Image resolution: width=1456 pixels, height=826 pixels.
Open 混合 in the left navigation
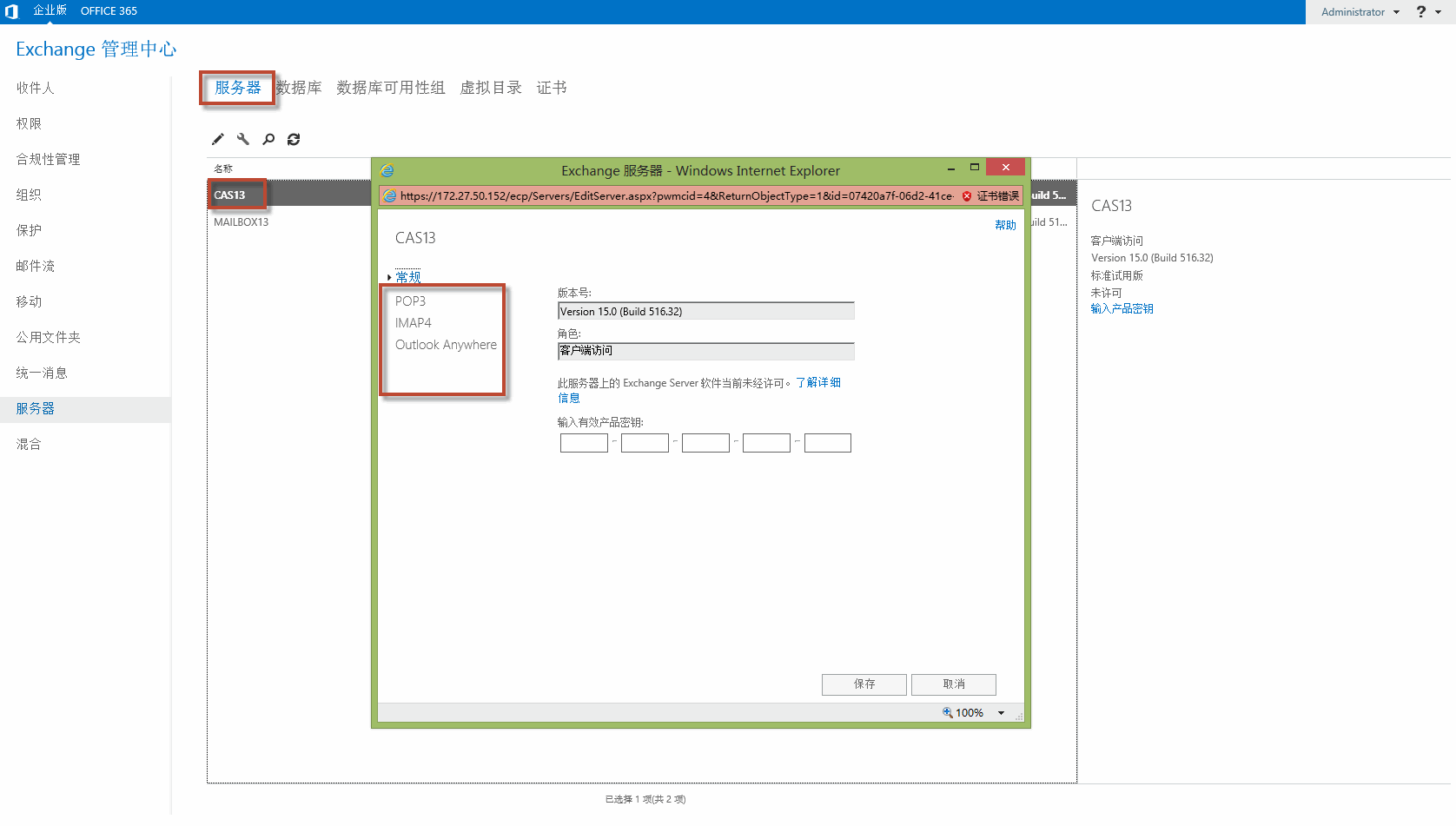pyautogui.click(x=29, y=444)
